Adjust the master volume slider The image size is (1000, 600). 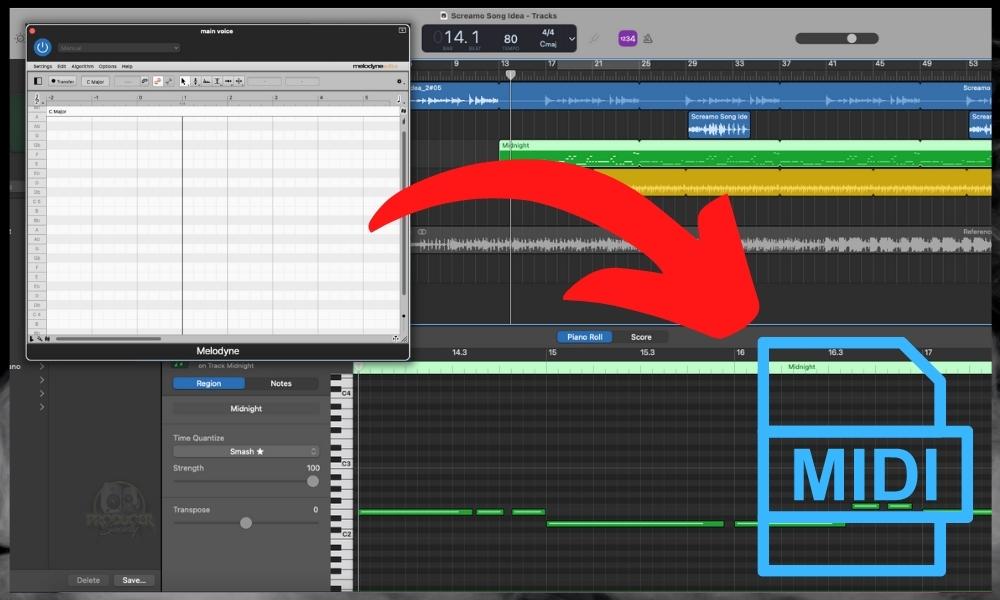click(837, 39)
